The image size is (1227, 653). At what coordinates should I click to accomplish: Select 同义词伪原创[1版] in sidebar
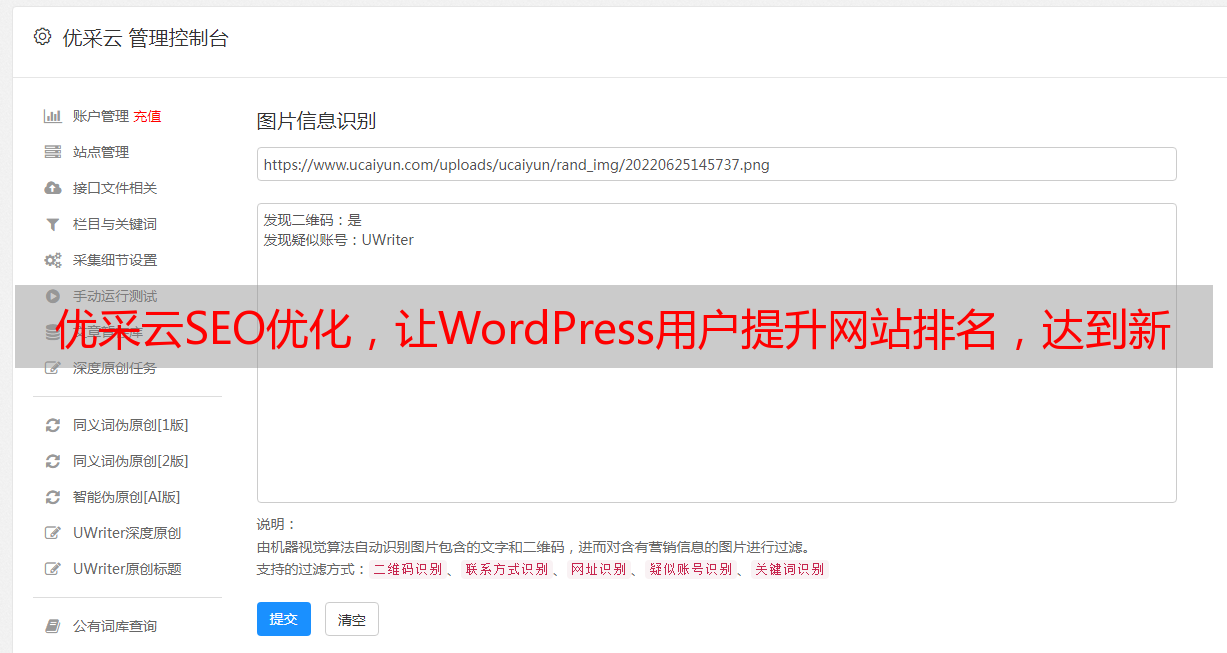pos(131,425)
